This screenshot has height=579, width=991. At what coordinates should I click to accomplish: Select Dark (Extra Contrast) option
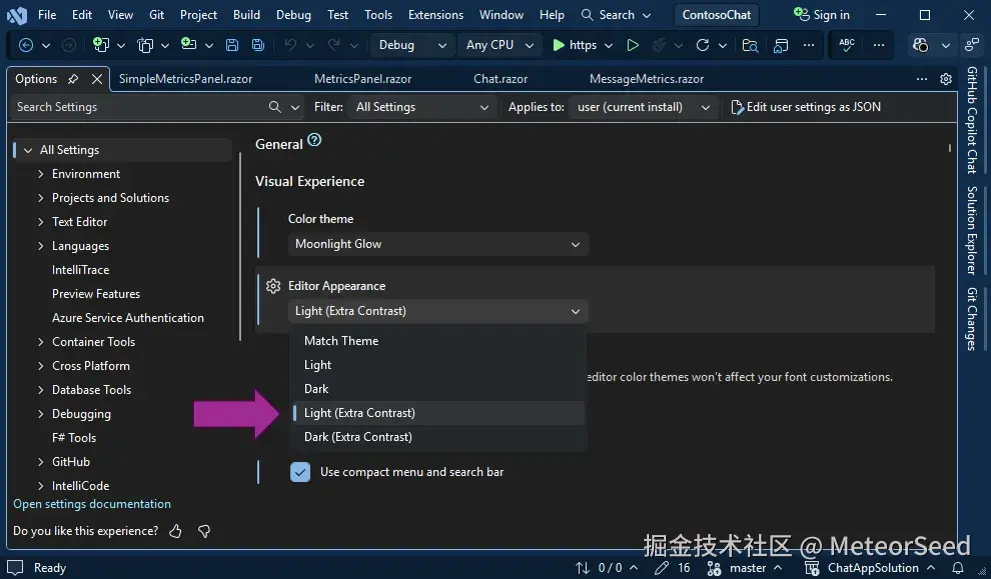click(438, 437)
